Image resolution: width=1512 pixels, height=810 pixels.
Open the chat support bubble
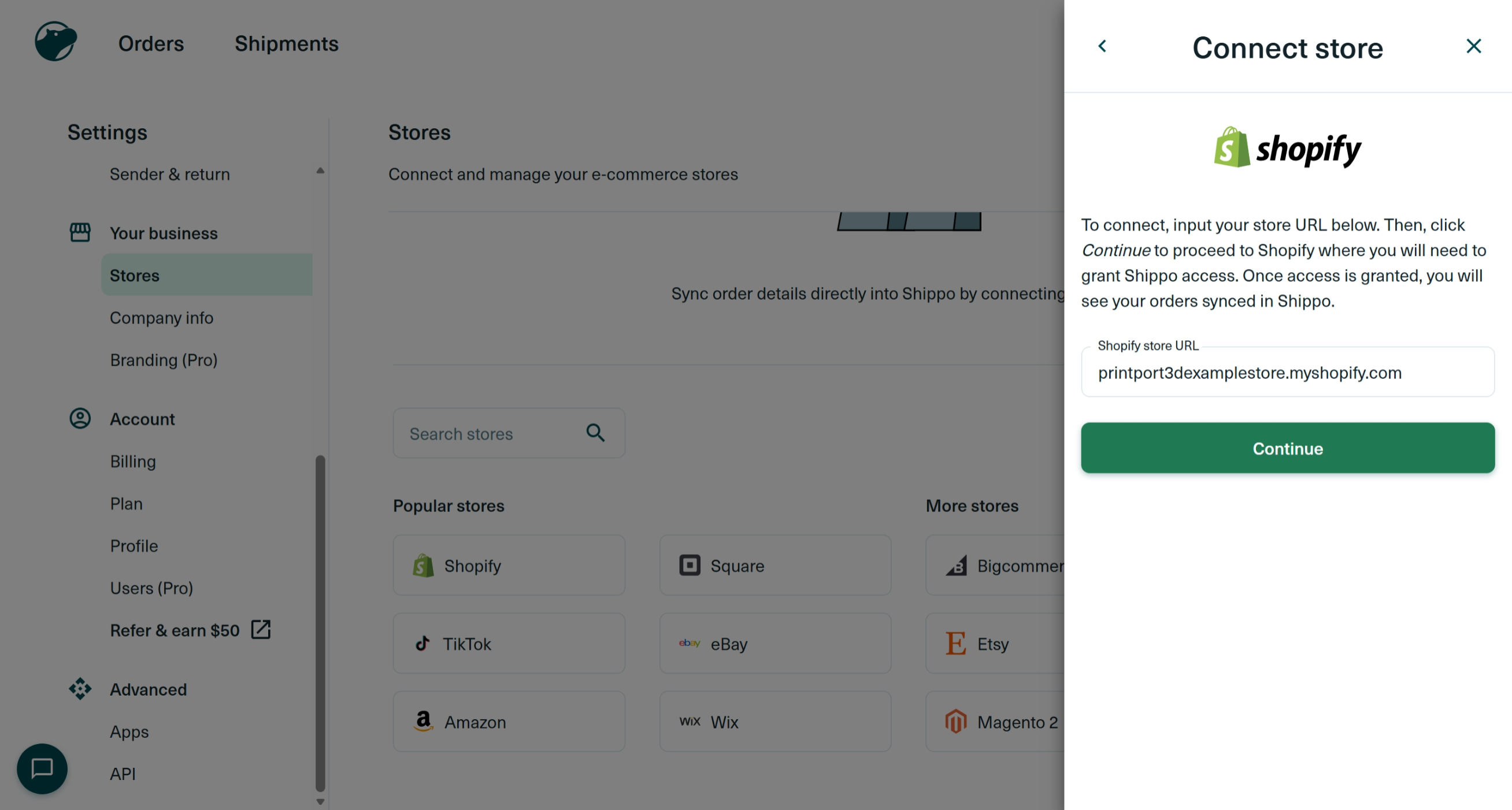pyautogui.click(x=42, y=768)
